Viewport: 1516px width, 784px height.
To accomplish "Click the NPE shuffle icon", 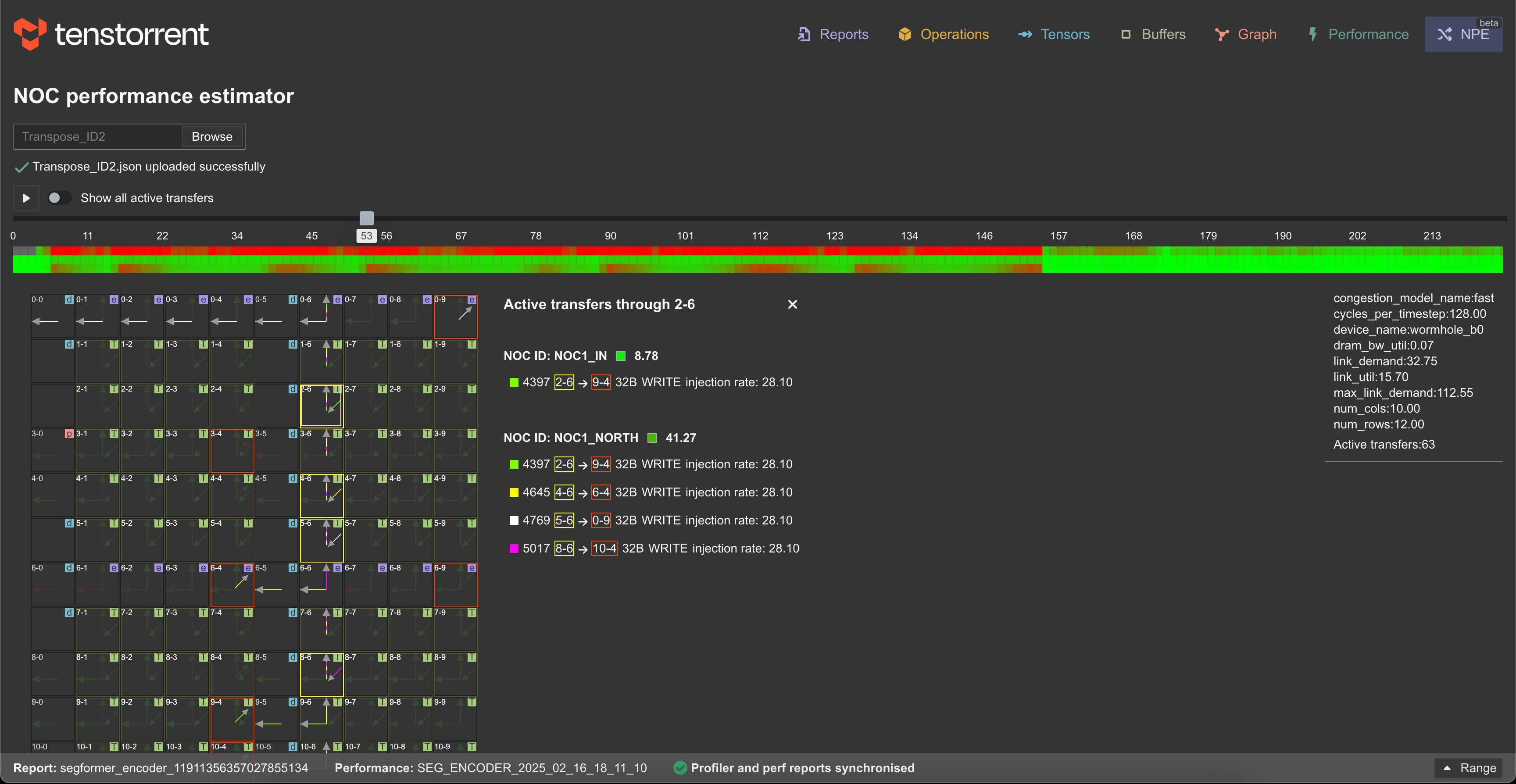I will pos(1446,34).
